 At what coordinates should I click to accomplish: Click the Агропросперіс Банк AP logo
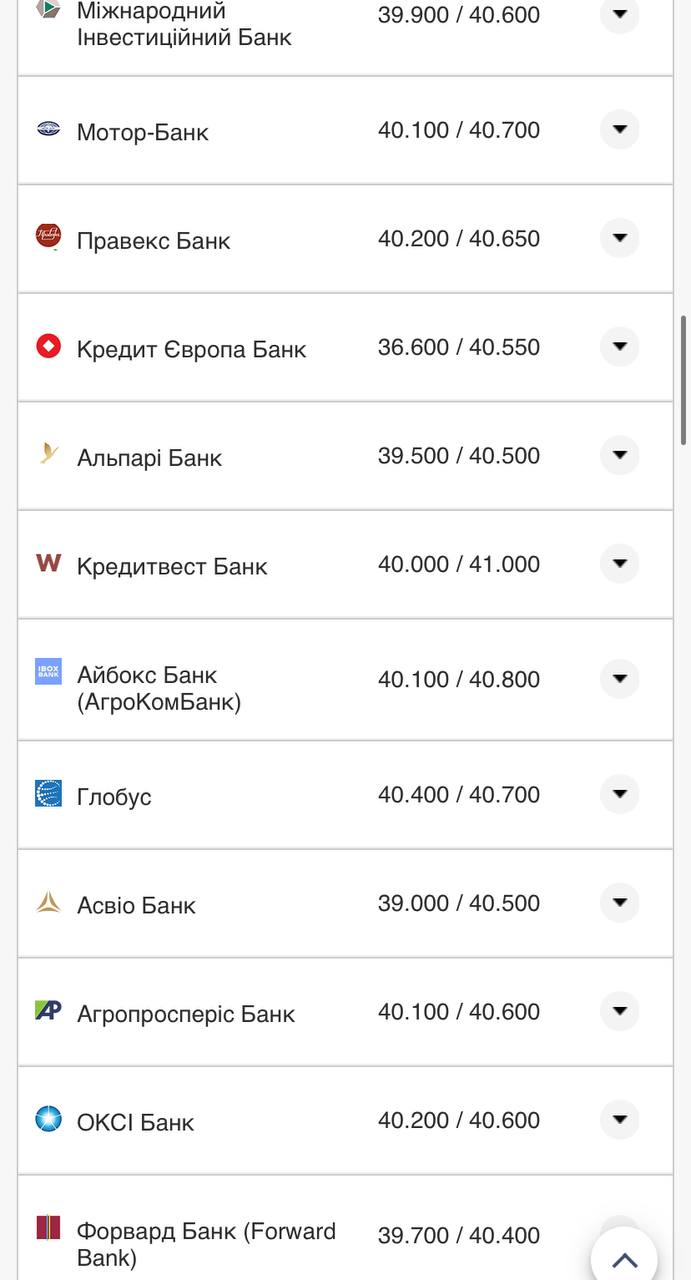[48, 1011]
